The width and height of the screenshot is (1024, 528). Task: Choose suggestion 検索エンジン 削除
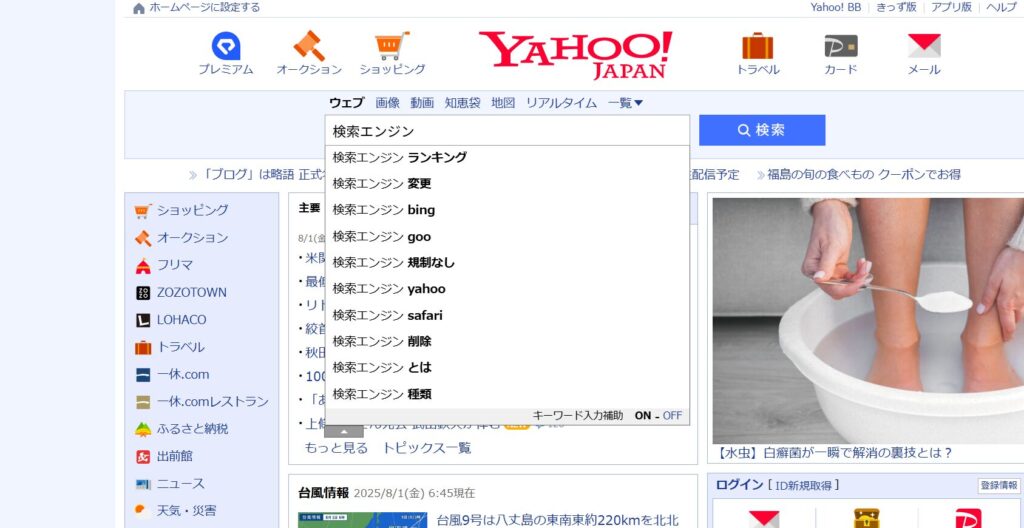507,341
